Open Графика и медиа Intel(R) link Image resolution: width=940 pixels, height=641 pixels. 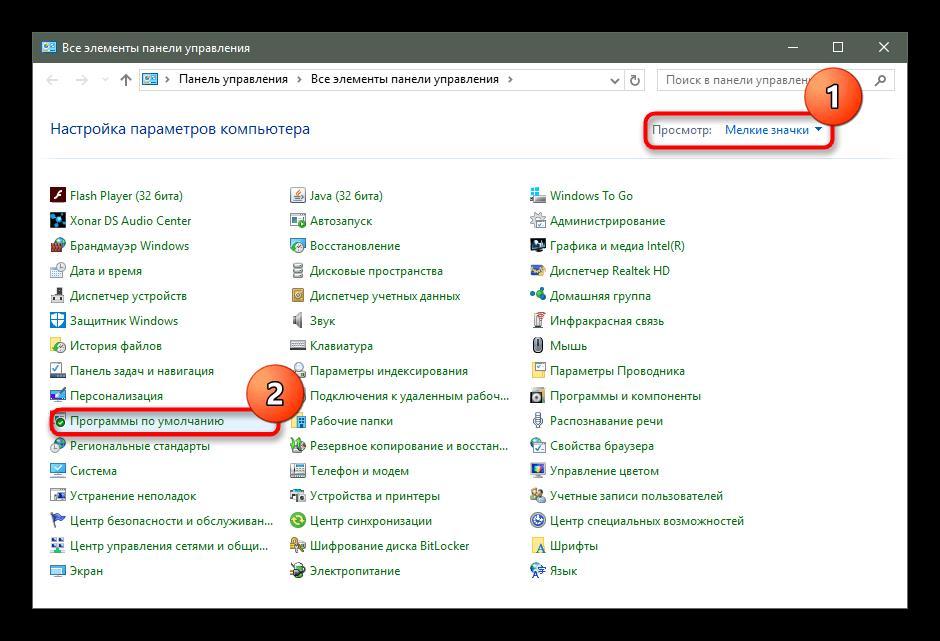click(617, 246)
